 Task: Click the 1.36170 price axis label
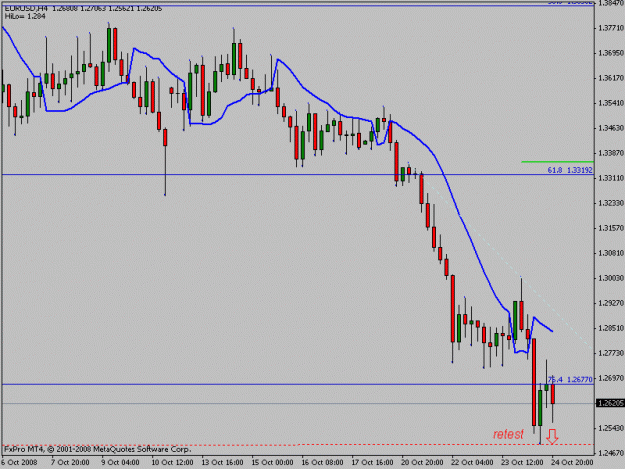611,78
